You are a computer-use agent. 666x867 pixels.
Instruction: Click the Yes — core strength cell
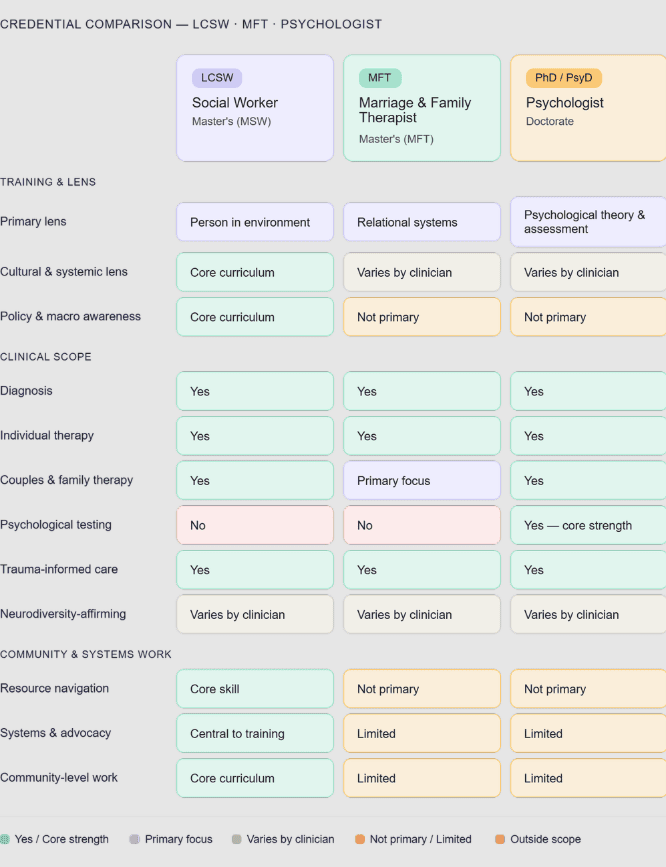(588, 525)
